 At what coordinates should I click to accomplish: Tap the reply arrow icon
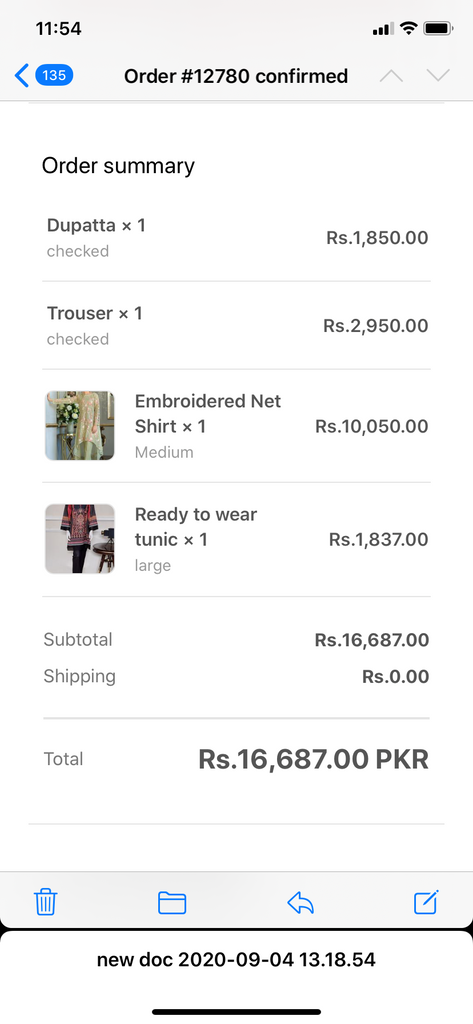301,903
